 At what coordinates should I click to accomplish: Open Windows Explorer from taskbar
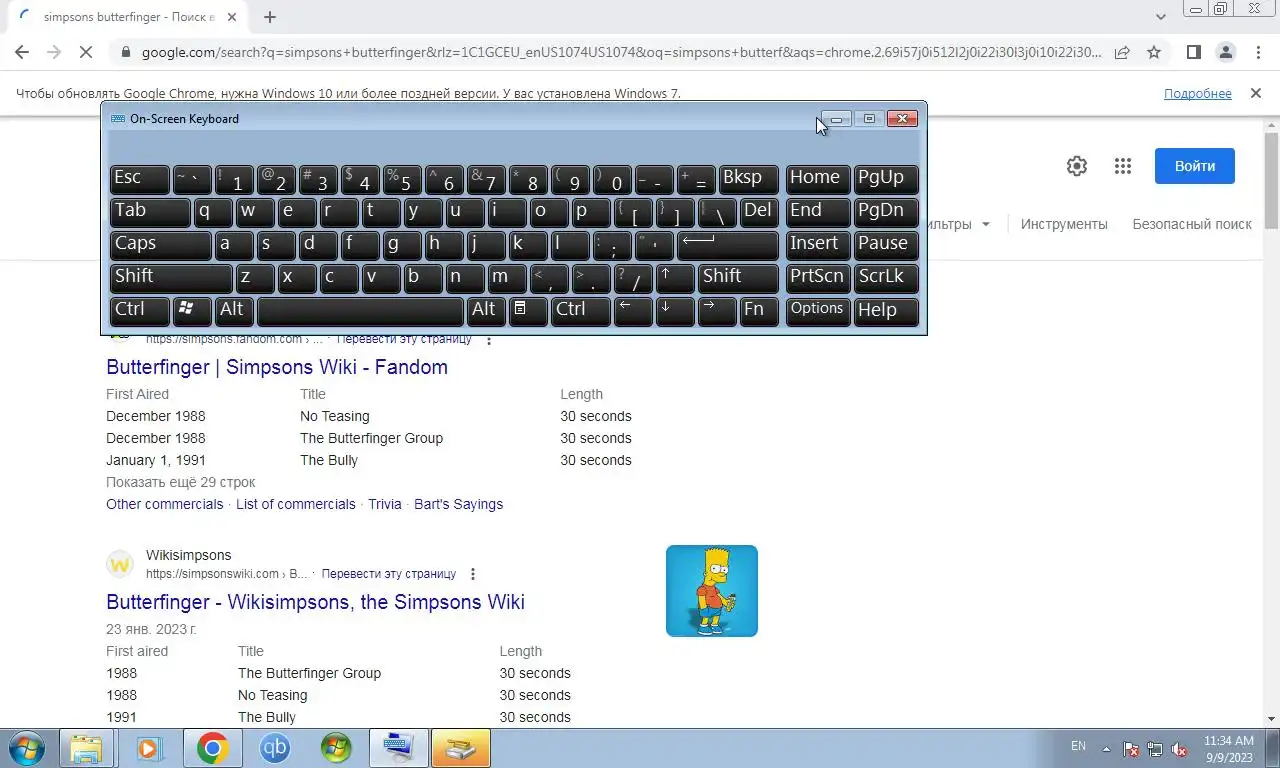click(86, 748)
